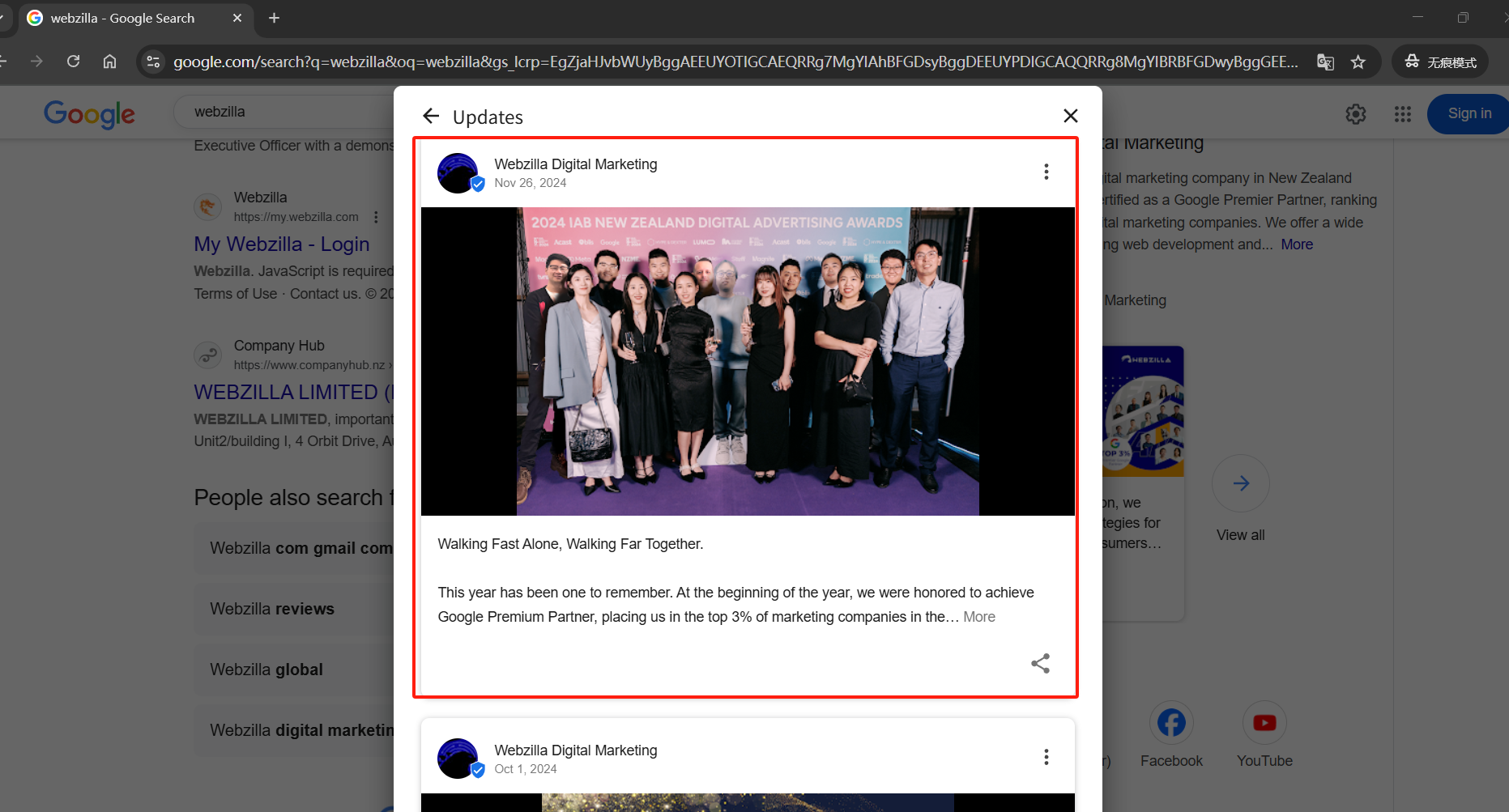Click Webzilla Digital Marketing name on Nov 26 post
Screen dimensions: 1509x812
click(576, 164)
